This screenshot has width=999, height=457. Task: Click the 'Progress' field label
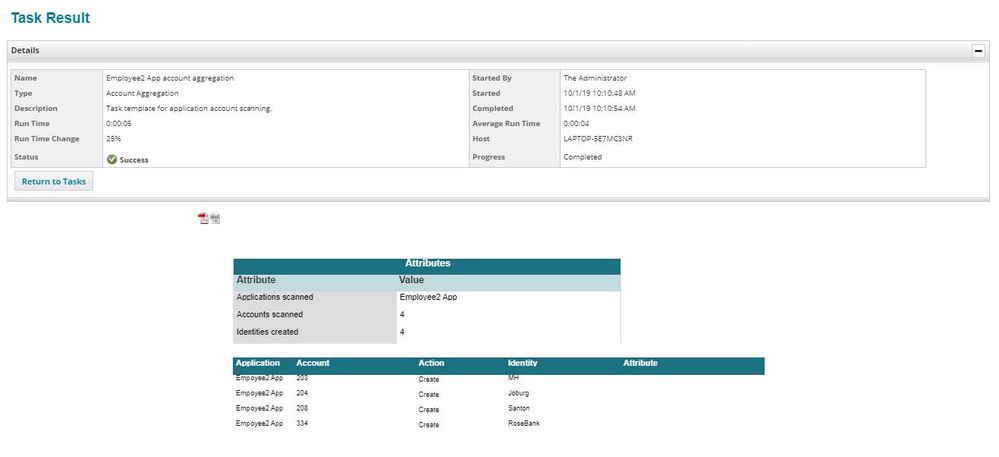tap(487, 157)
